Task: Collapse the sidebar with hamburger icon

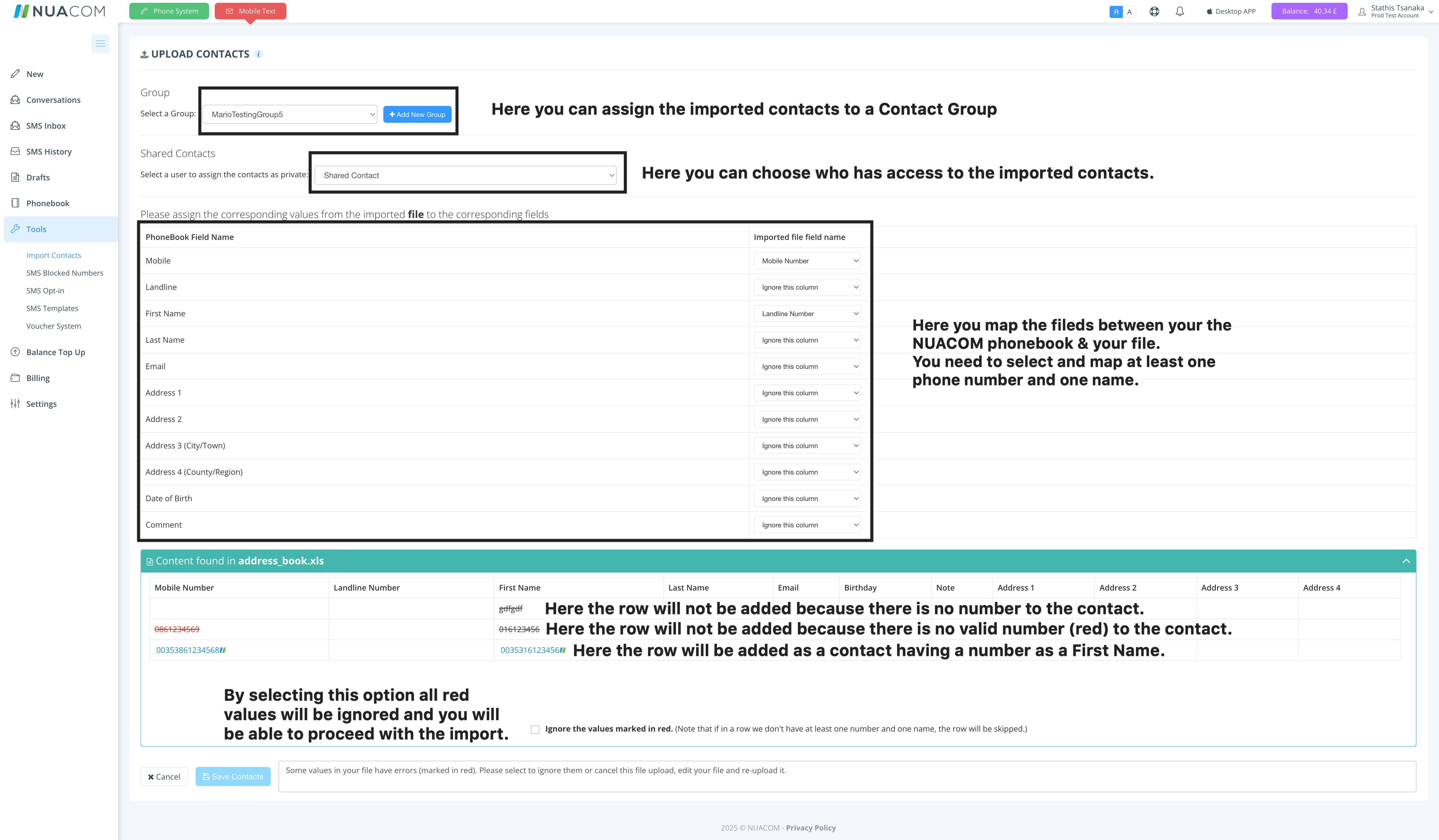Action: click(x=101, y=44)
